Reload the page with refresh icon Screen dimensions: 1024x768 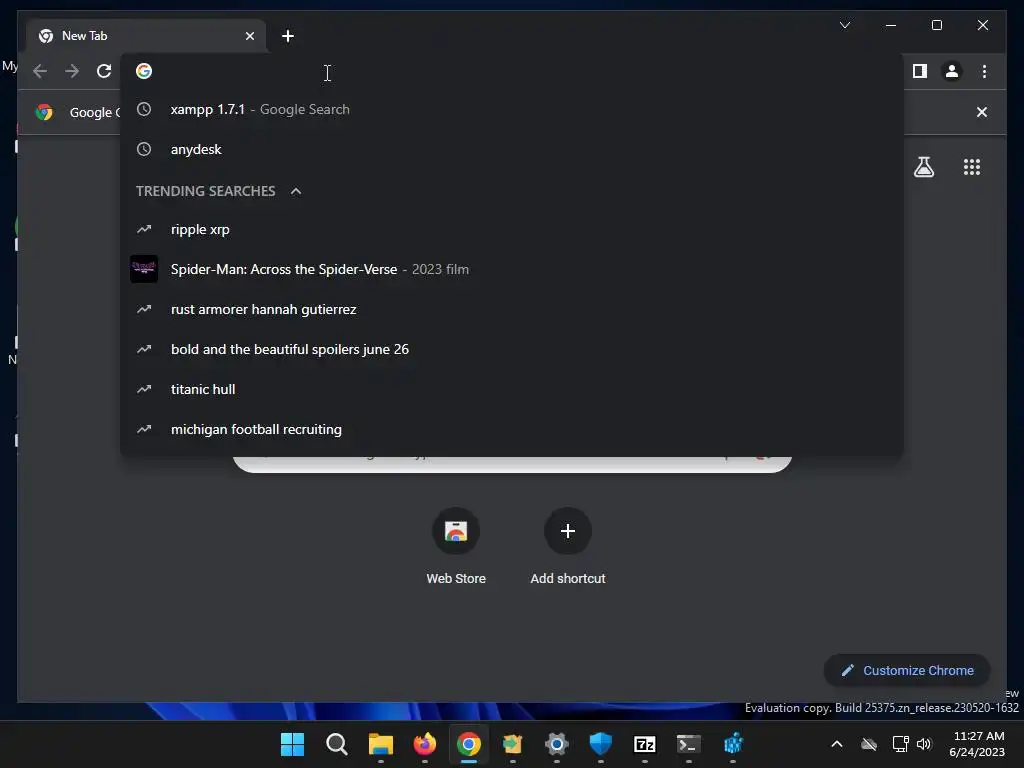(104, 71)
